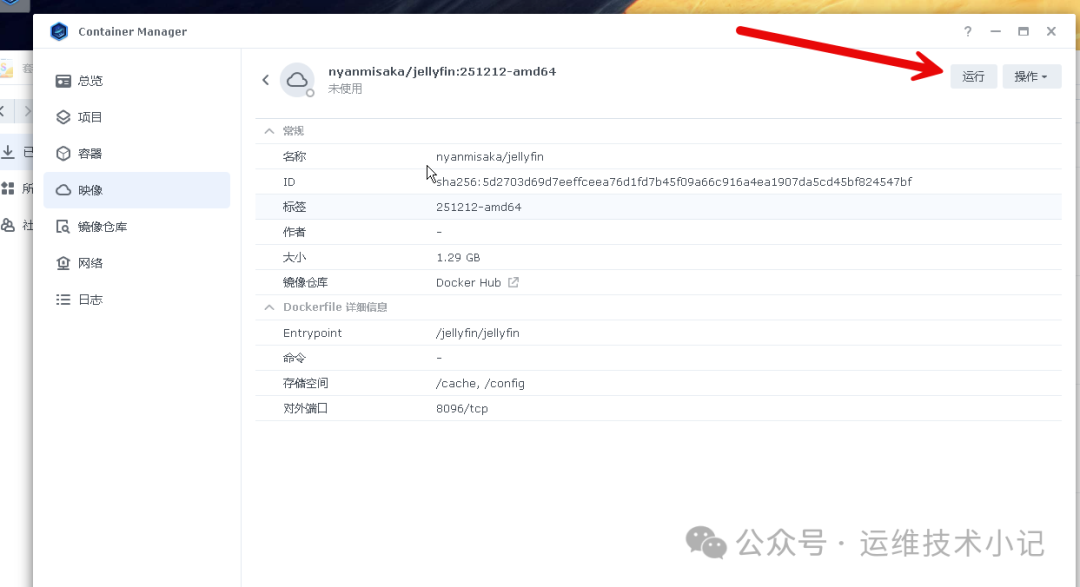Image resolution: width=1080 pixels, height=587 pixels.
Task: Click the back arrow beside image name
Action: pyautogui.click(x=265, y=80)
